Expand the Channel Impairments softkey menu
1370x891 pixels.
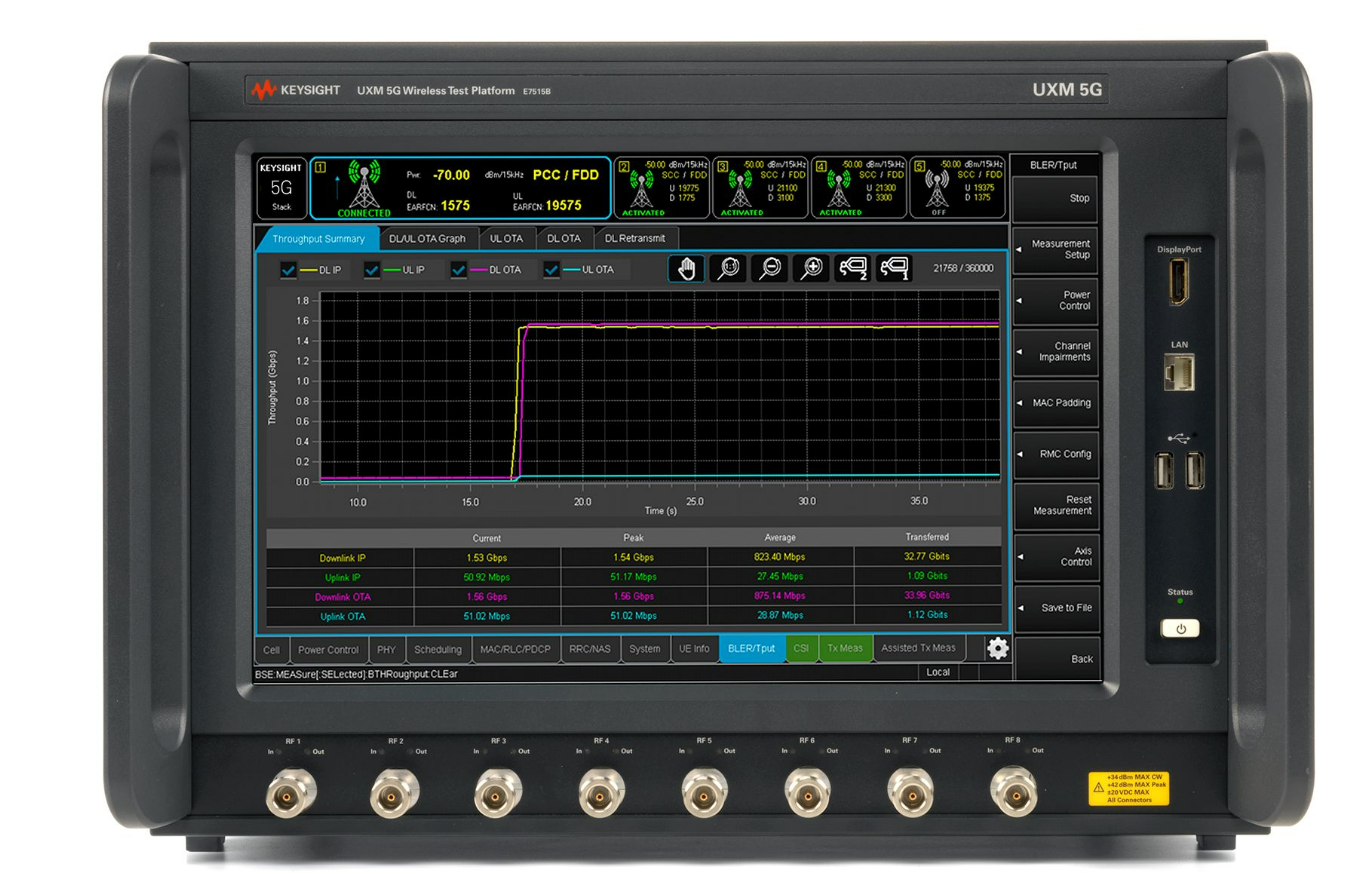tap(1056, 351)
